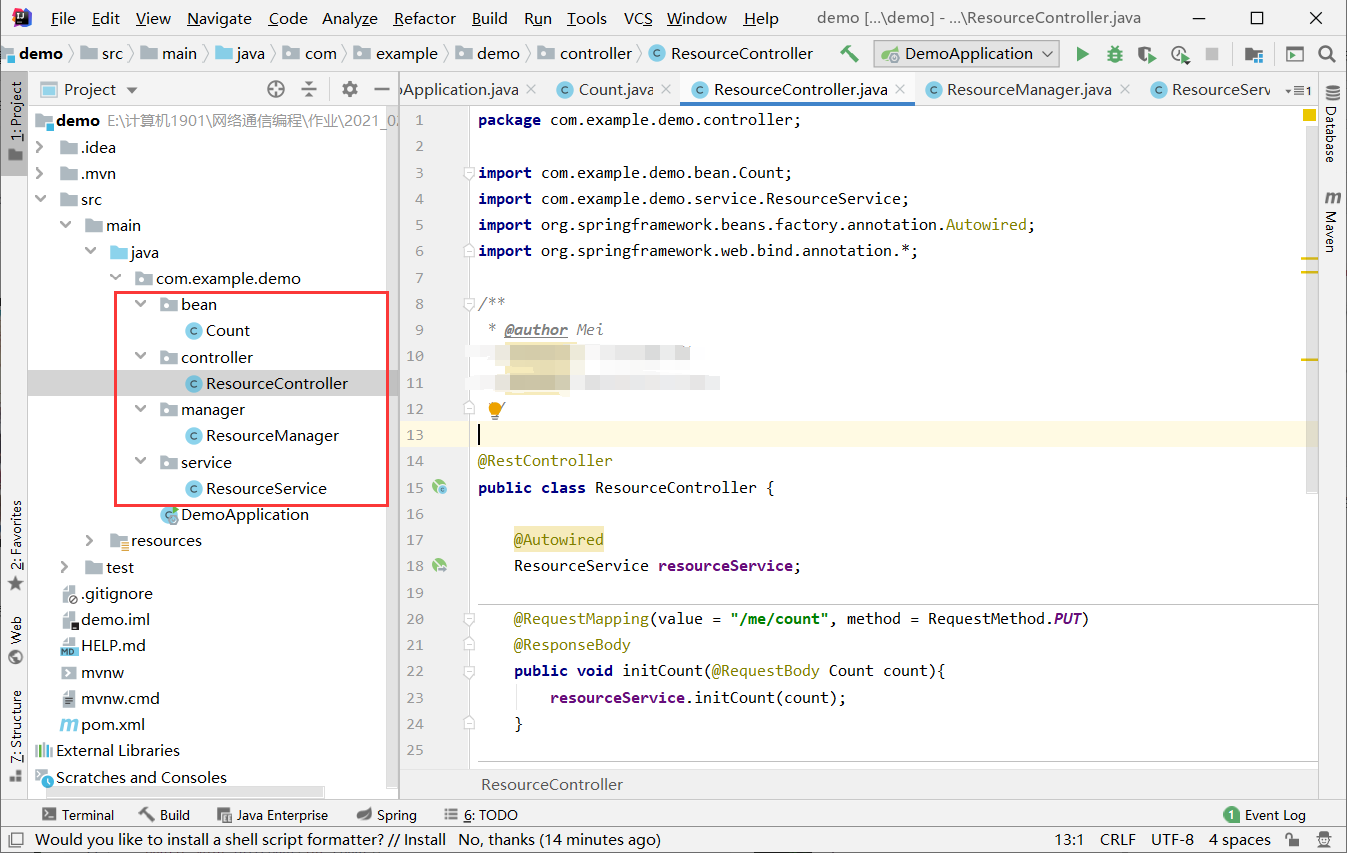The image size is (1347, 853).
Task: Run DemoApplication with the green play icon
Action: point(1082,54)
